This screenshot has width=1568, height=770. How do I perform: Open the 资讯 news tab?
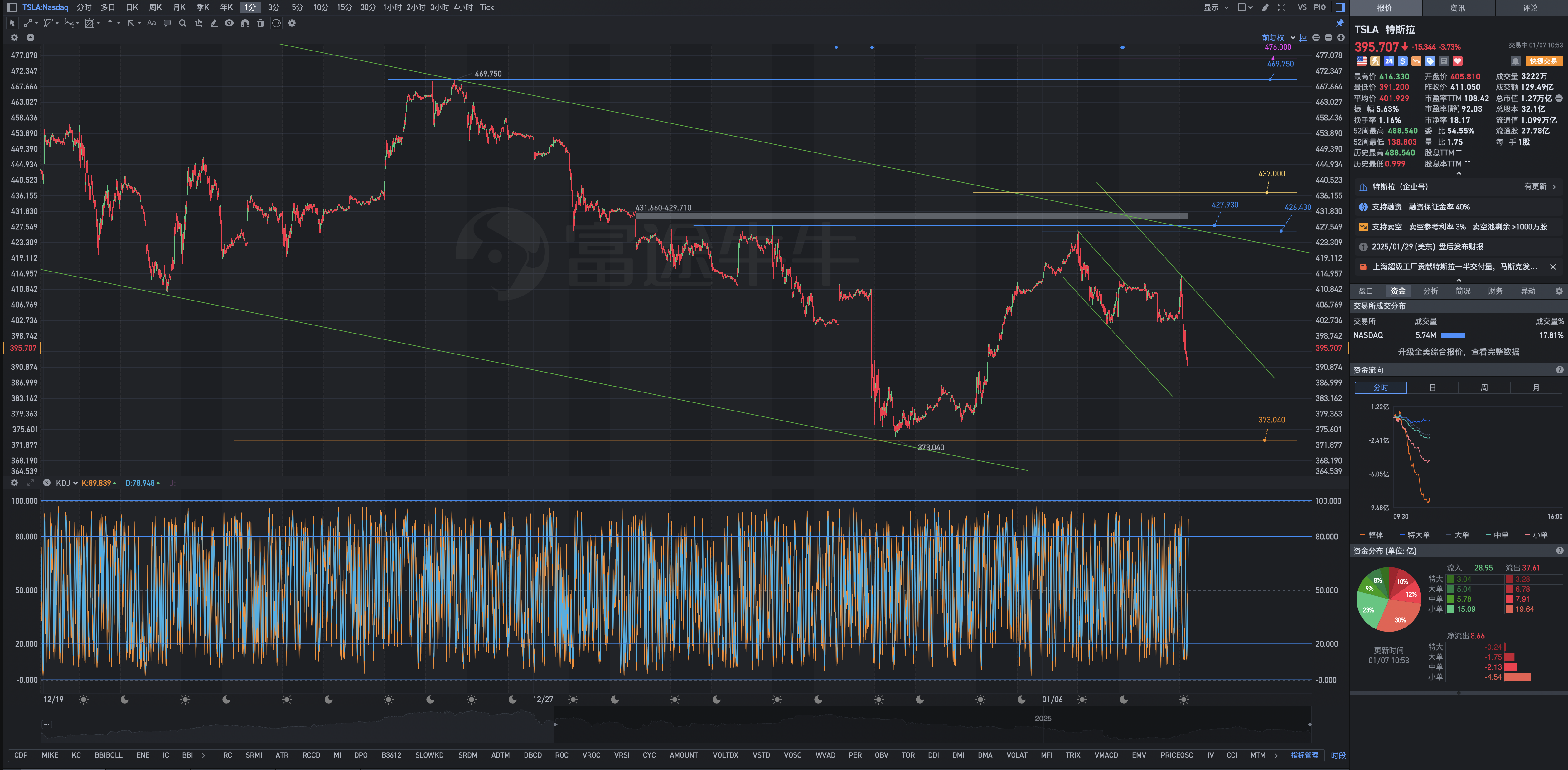click(1457, 8)
